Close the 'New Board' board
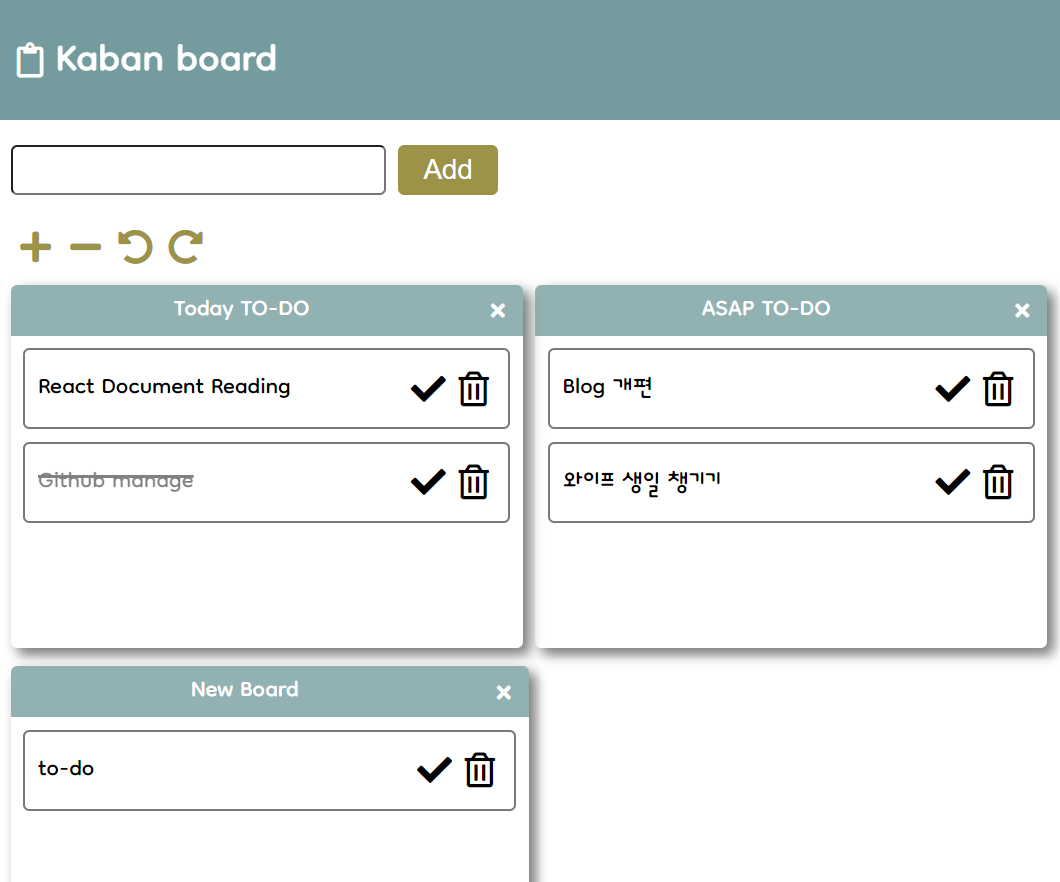The height and width of the screenshot is (882, 1060). point(503,691)
